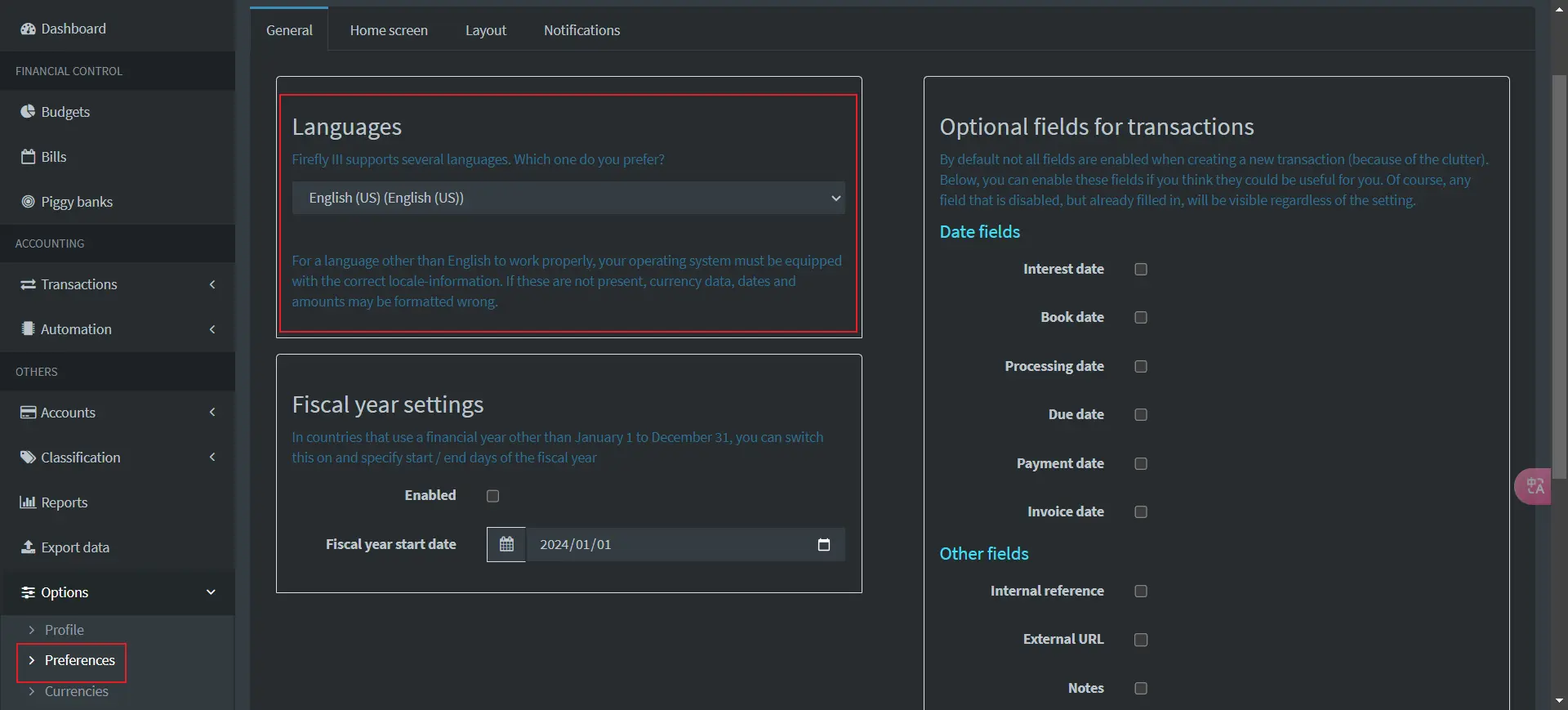The height and width of the screenshot is (710, 1568).
Task: Open the language selection dropdown
Action: click(x=568, y=199)
